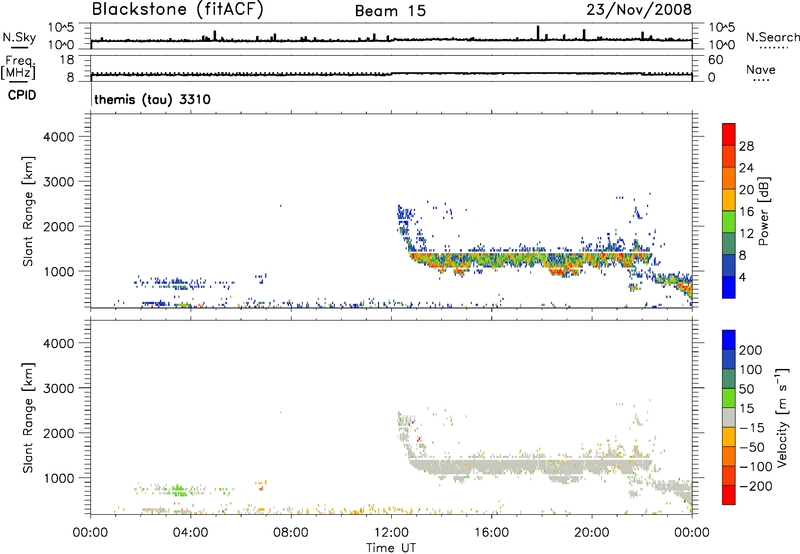Screen dimensions: 800x554
Task: Click the 'Nave' legend label
Action: (x=761, y=69)
